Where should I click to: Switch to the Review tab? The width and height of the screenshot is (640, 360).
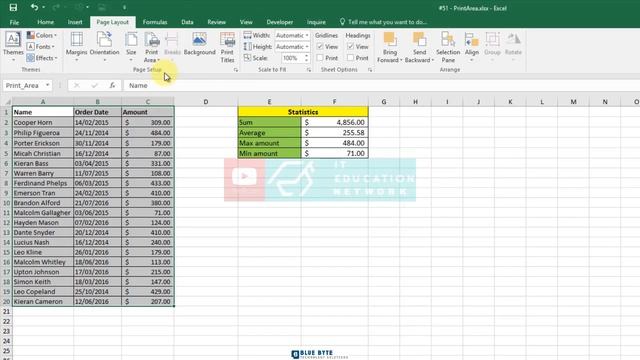pyautogui.click(x=216, y=22)
